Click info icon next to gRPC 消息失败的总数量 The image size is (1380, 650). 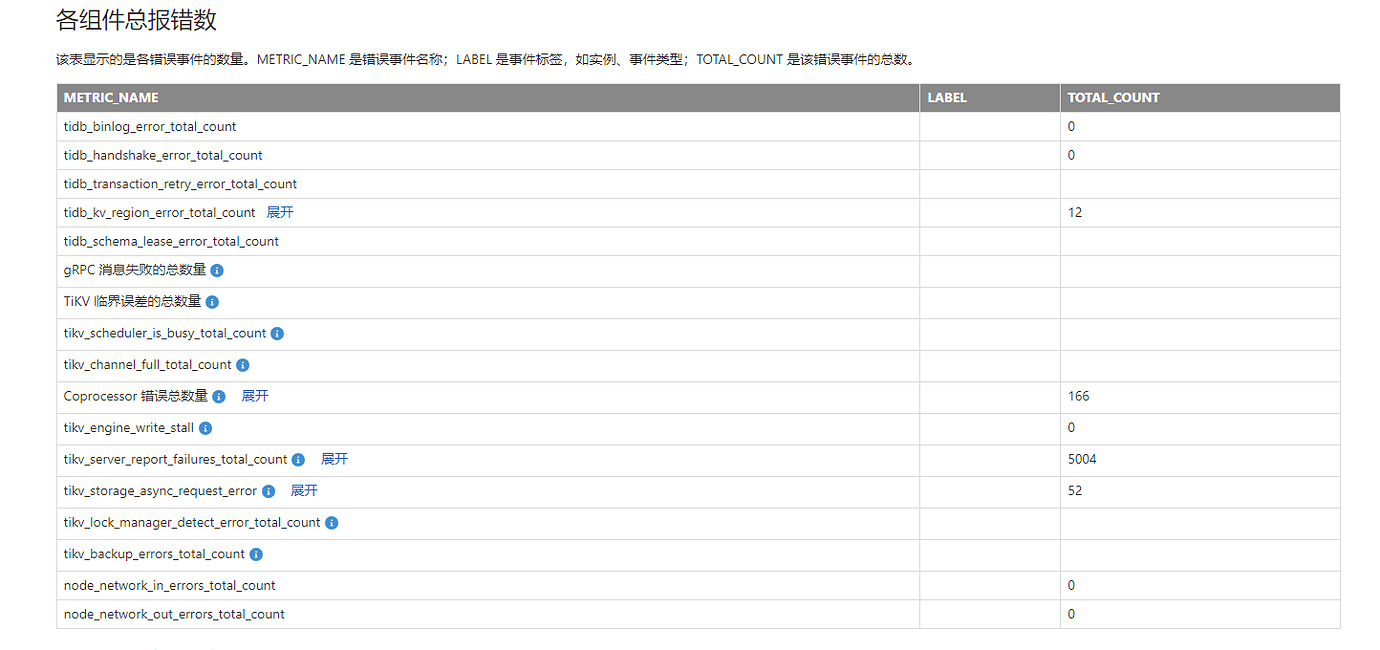[x=217, y=270]
